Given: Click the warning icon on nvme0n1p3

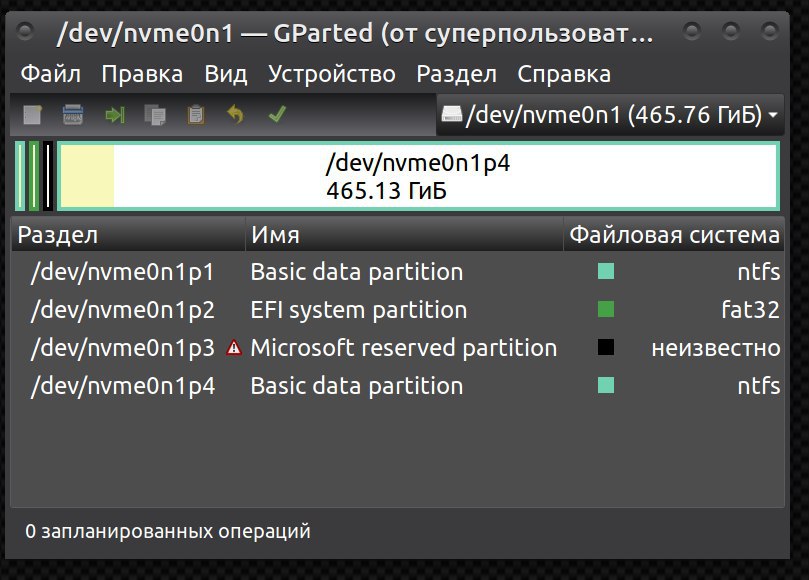Looking at the screenshot, I should [234, 348].
